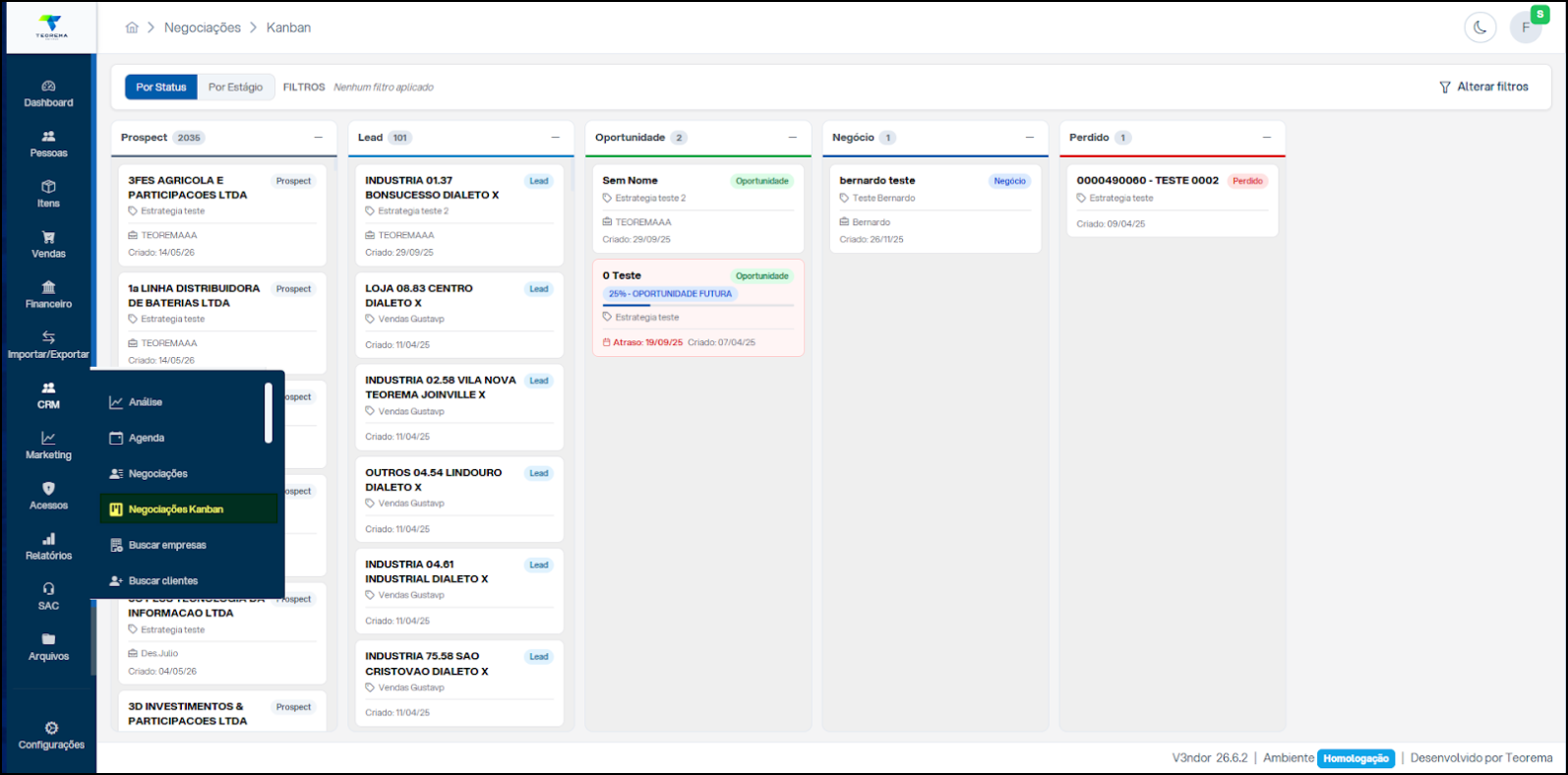Click submenu scrollbar in CRM flyout

tap(269, 413)
